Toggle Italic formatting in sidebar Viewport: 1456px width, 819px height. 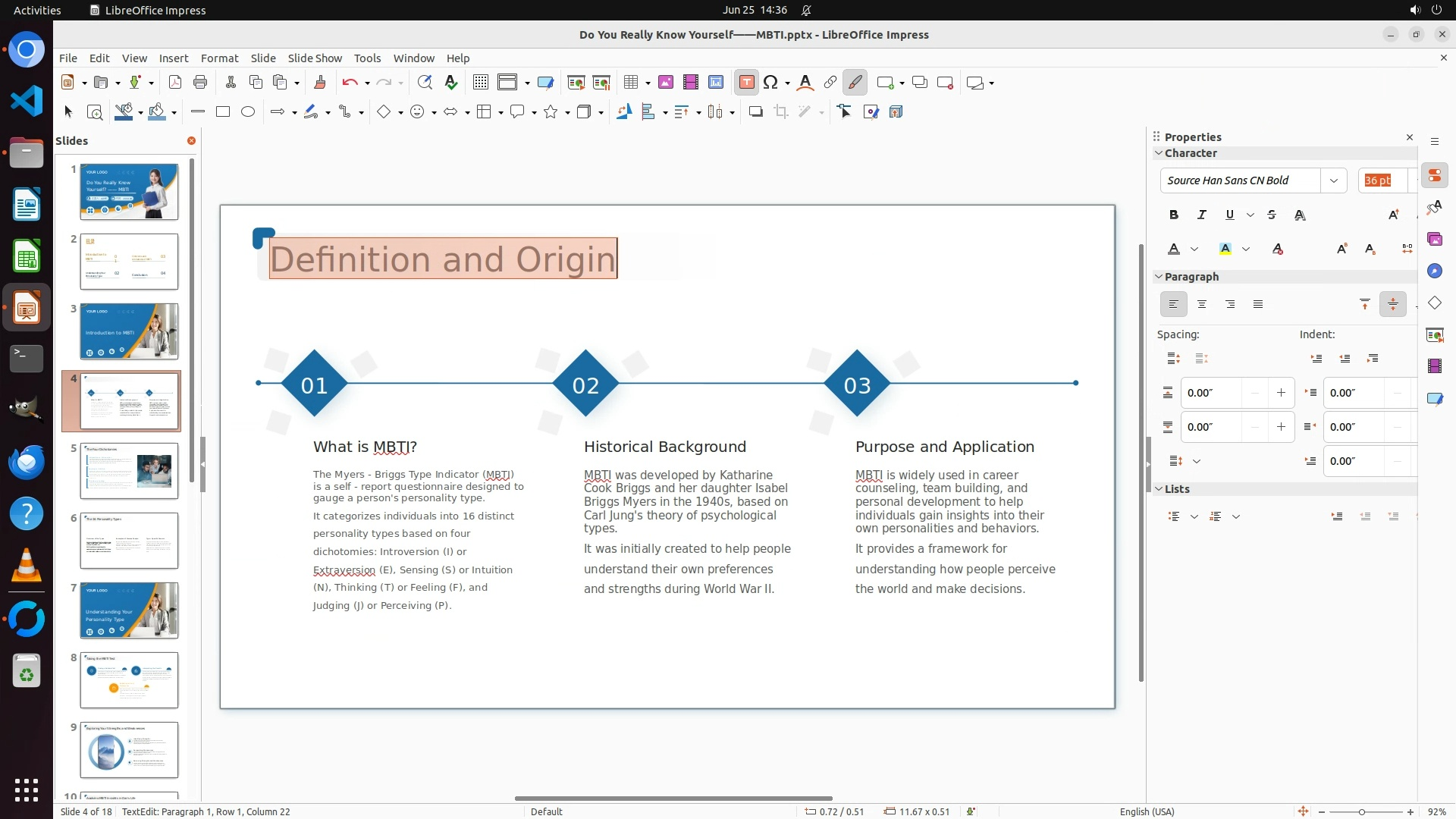pos(1201,215)
